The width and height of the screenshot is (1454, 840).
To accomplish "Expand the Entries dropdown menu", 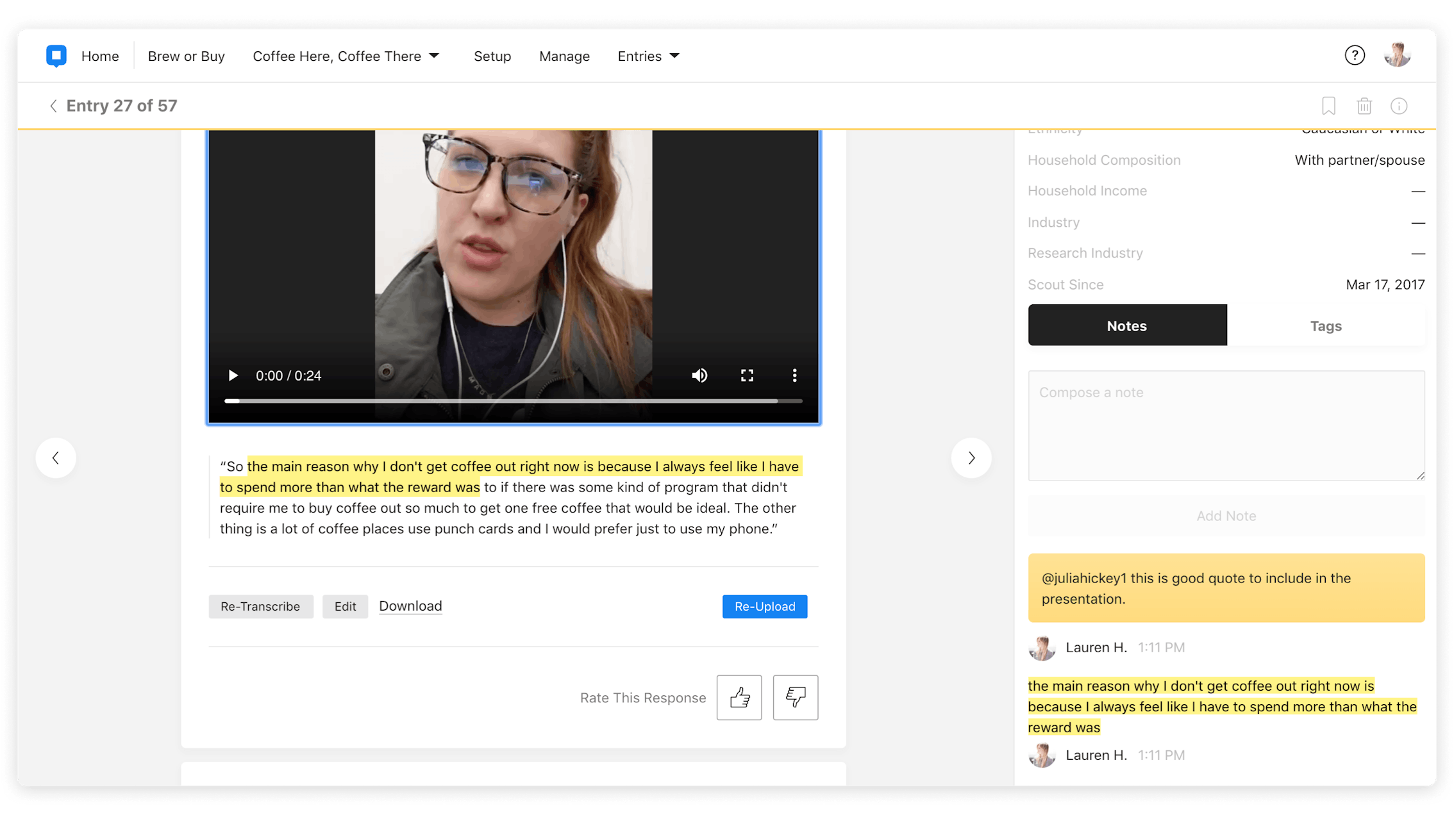I will tap(648, 56).
